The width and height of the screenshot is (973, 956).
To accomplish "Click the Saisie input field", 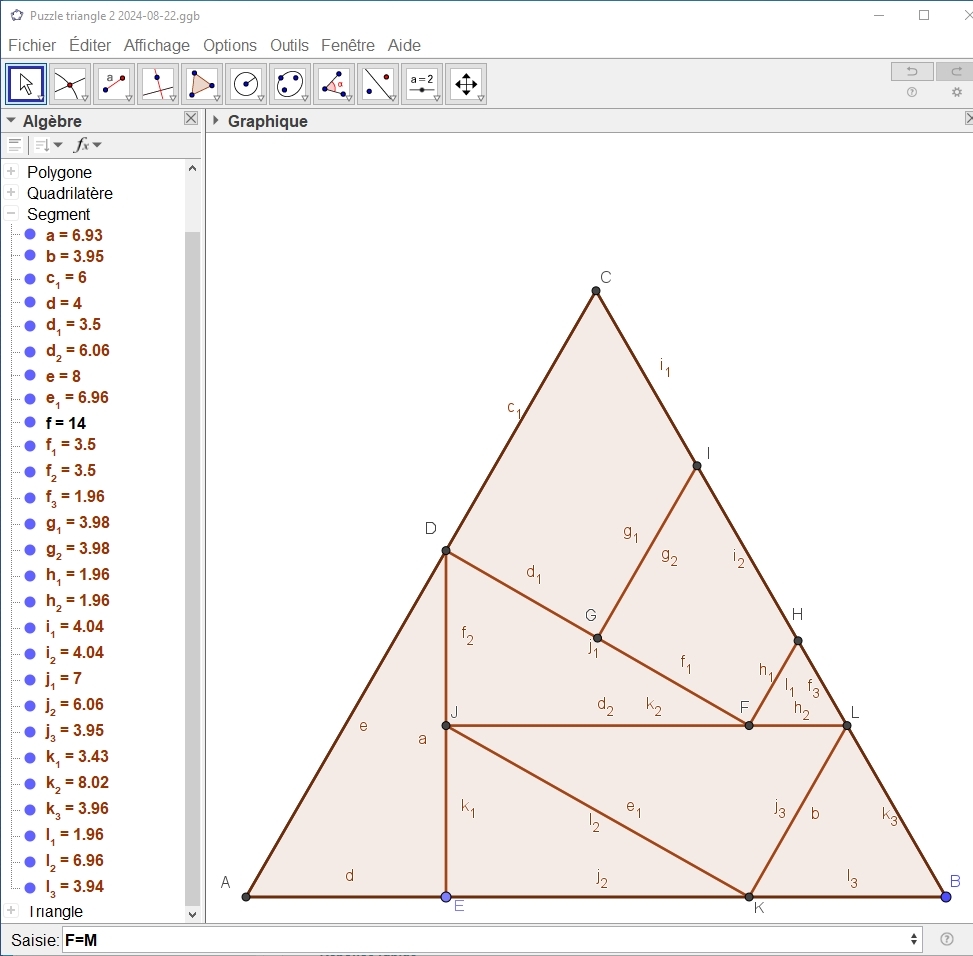I will click(x=490, y=940).
